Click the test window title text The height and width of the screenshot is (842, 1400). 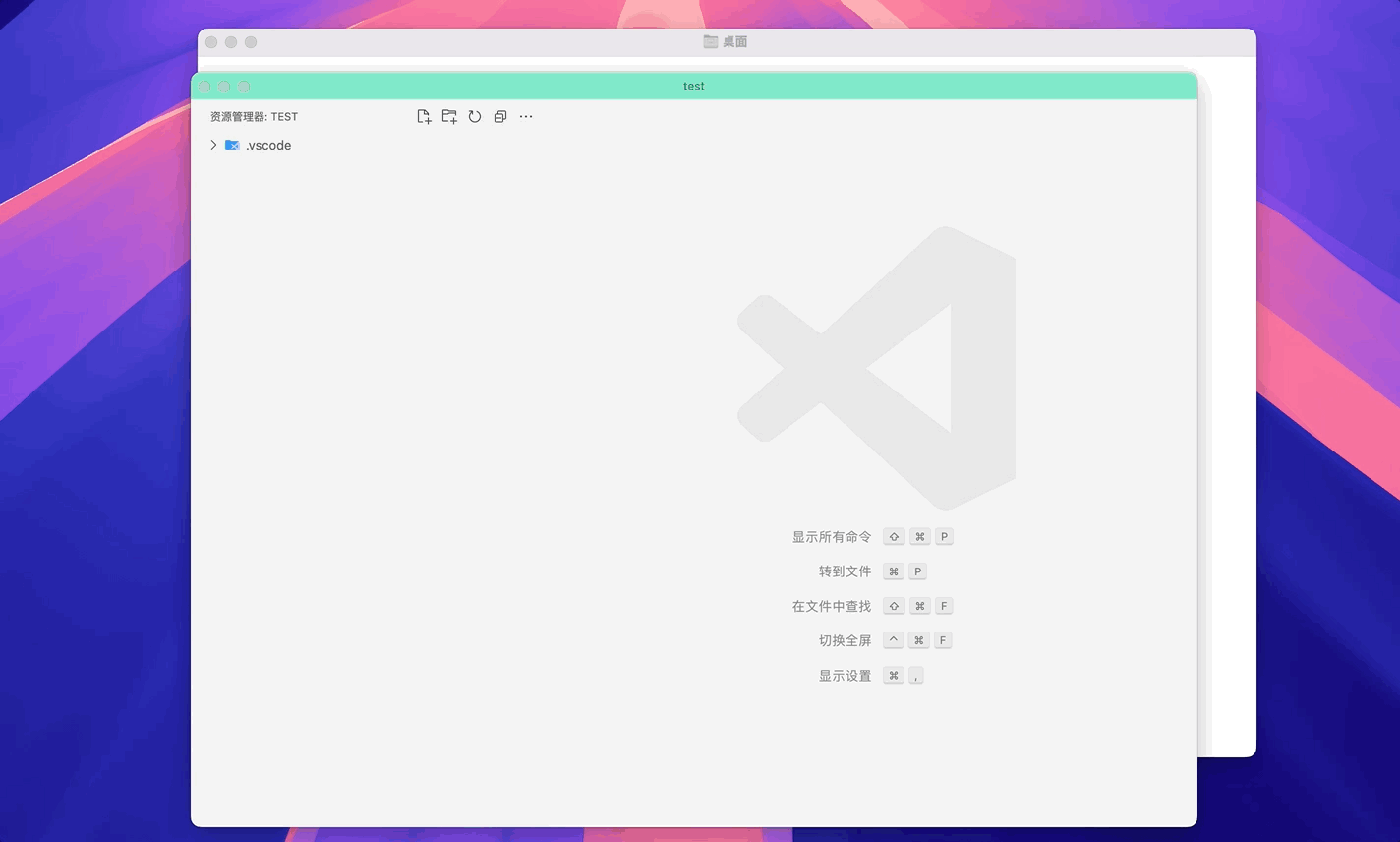[x=694, y=86]
